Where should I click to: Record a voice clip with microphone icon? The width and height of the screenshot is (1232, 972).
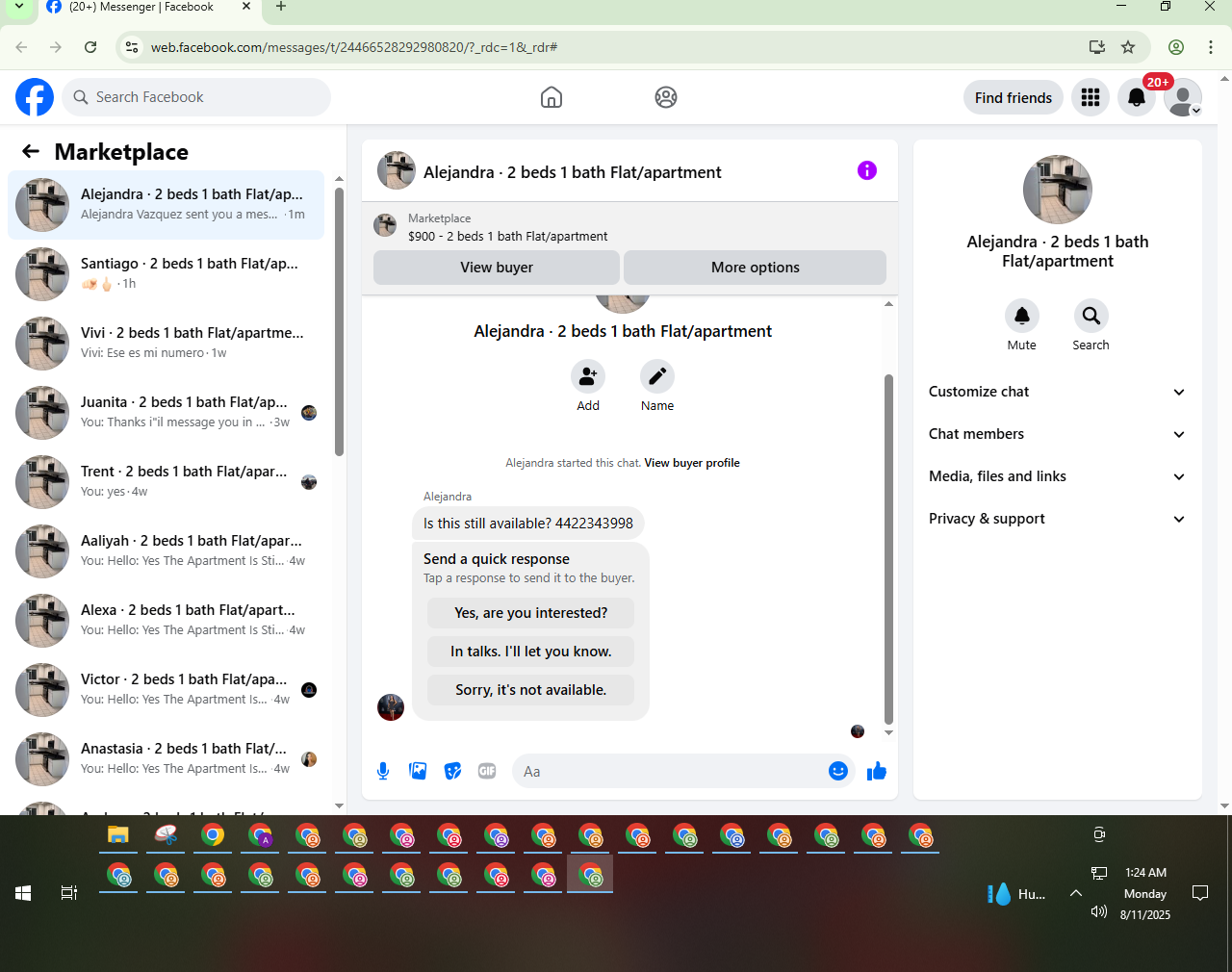point(383,771)
